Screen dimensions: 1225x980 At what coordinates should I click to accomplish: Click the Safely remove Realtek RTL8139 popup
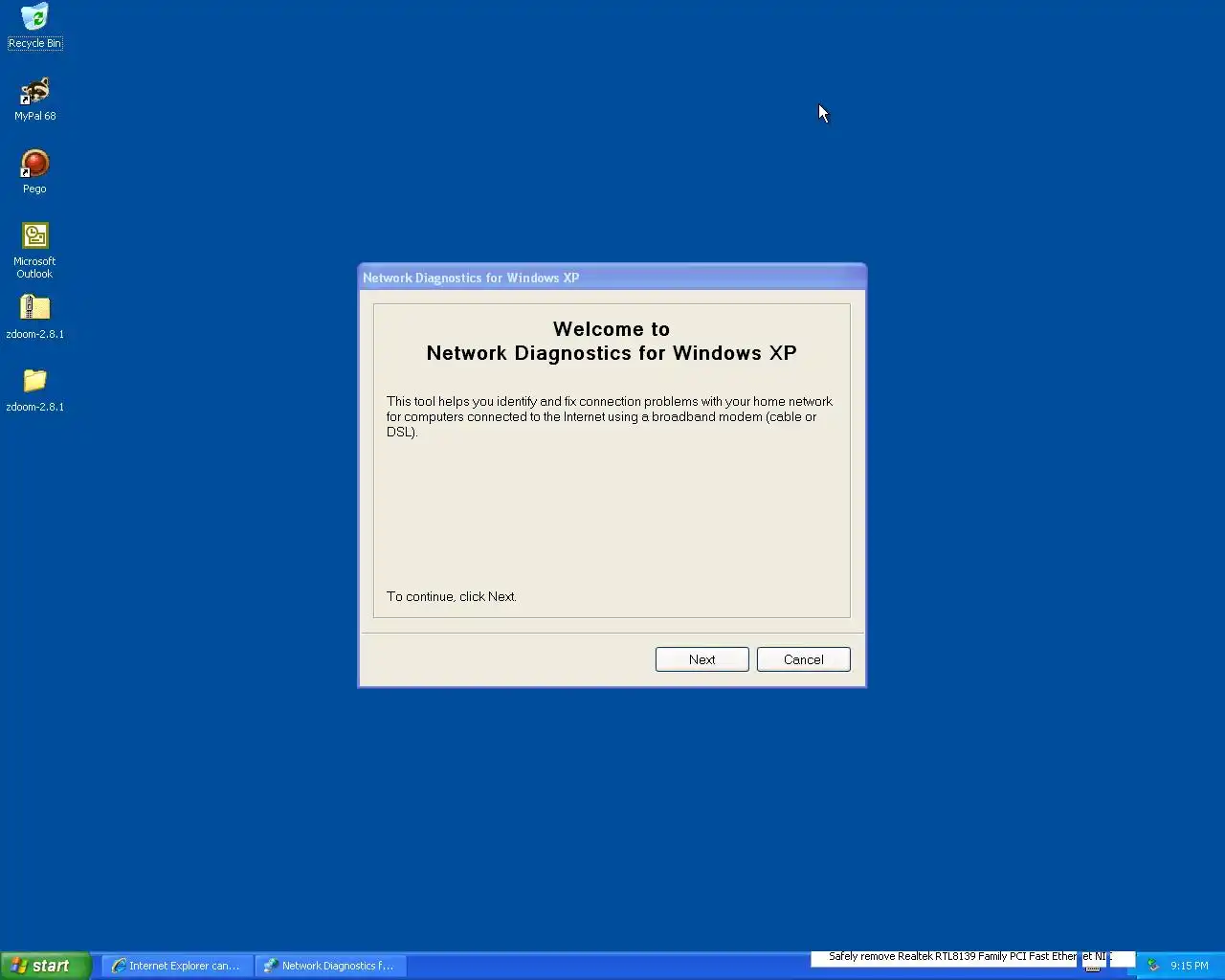tap(971, 956)
